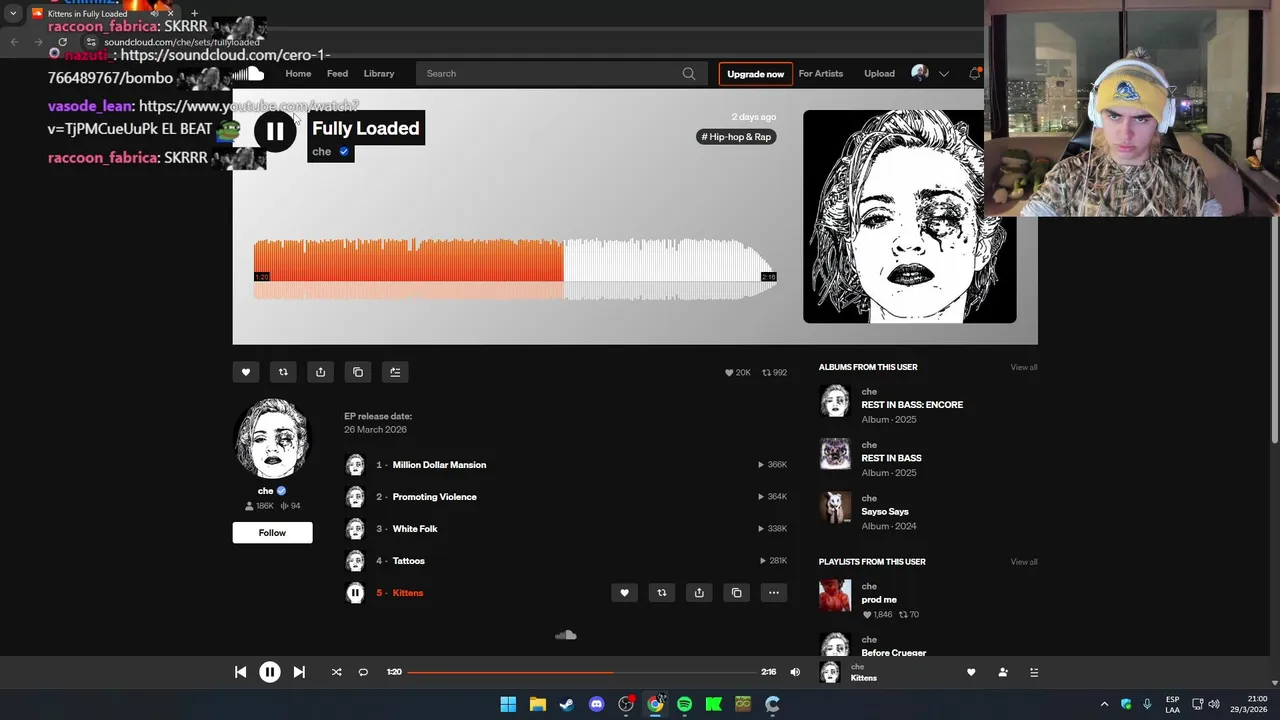Viewport: 1280px width, 720px height.
Task: Open the Feed tab
Action: pos(338,74)
